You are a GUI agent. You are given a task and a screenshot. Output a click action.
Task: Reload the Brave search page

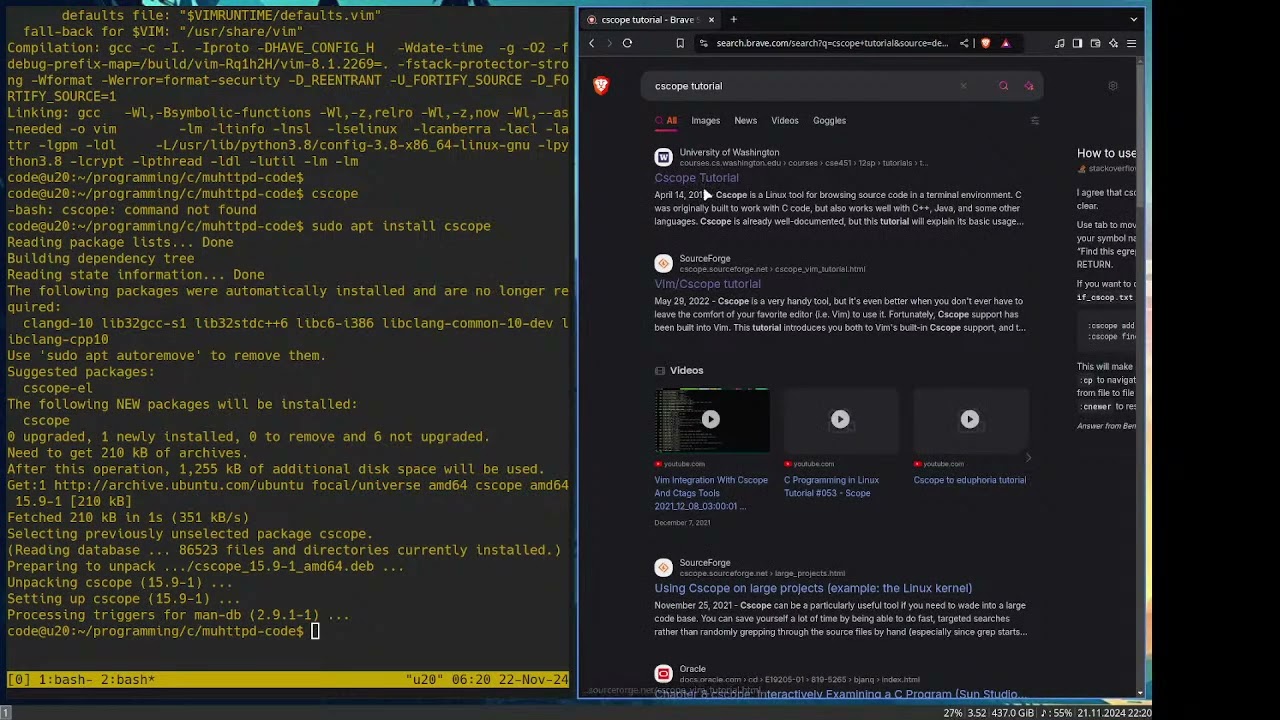tap(627, 43)
